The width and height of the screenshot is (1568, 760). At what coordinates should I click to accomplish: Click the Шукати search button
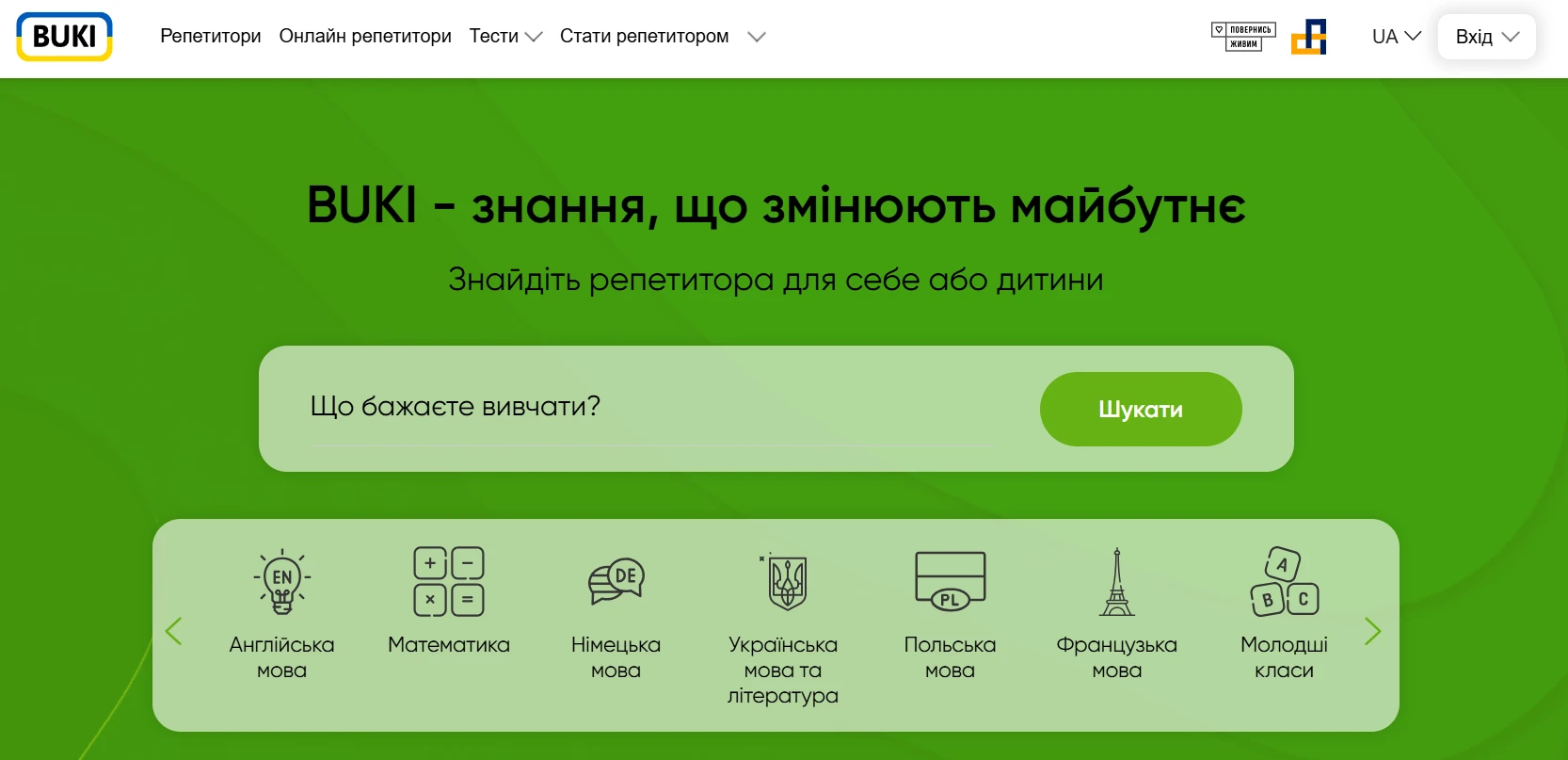pos(1141,409)
